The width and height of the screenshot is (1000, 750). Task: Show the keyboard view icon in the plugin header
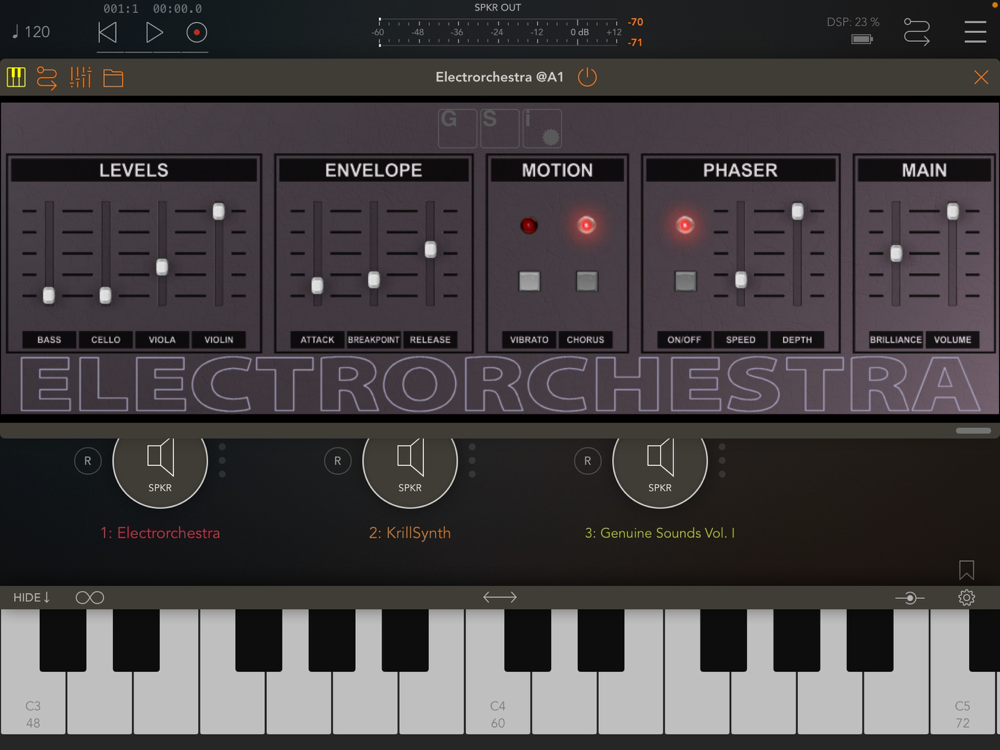coord(17,78)
